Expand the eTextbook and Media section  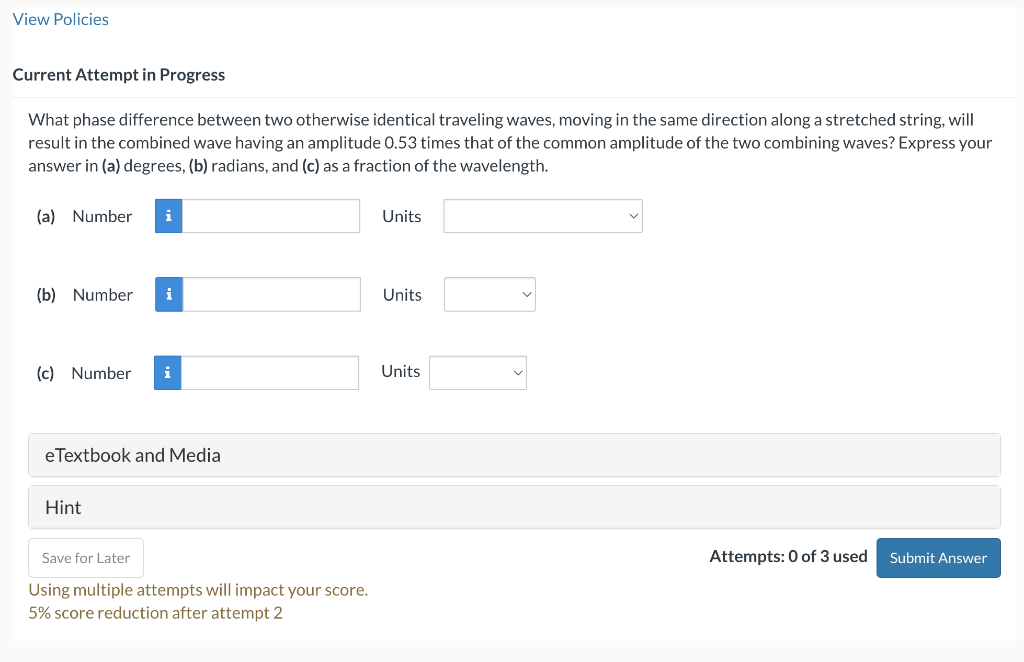[514, 455]
